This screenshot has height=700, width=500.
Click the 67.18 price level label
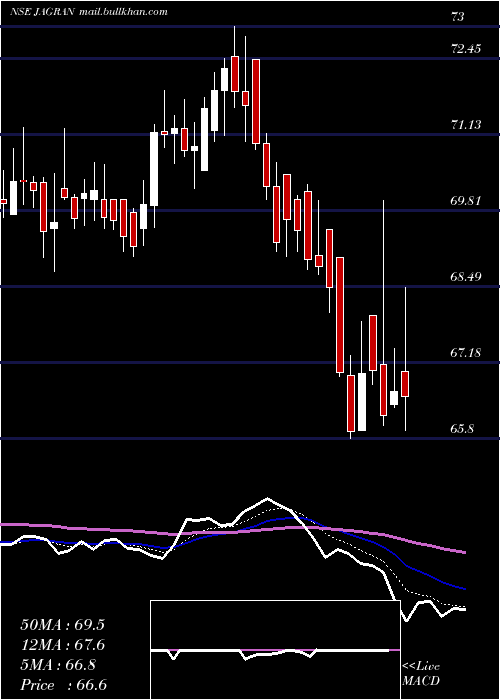[x=466, y=353]
